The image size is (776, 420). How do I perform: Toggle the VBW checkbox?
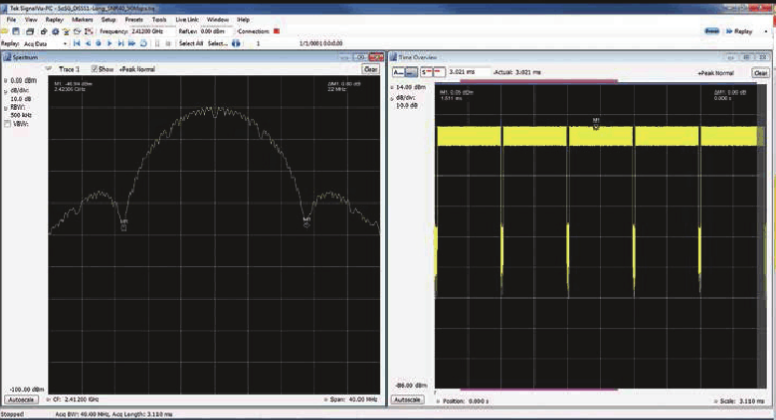[7, 124]
